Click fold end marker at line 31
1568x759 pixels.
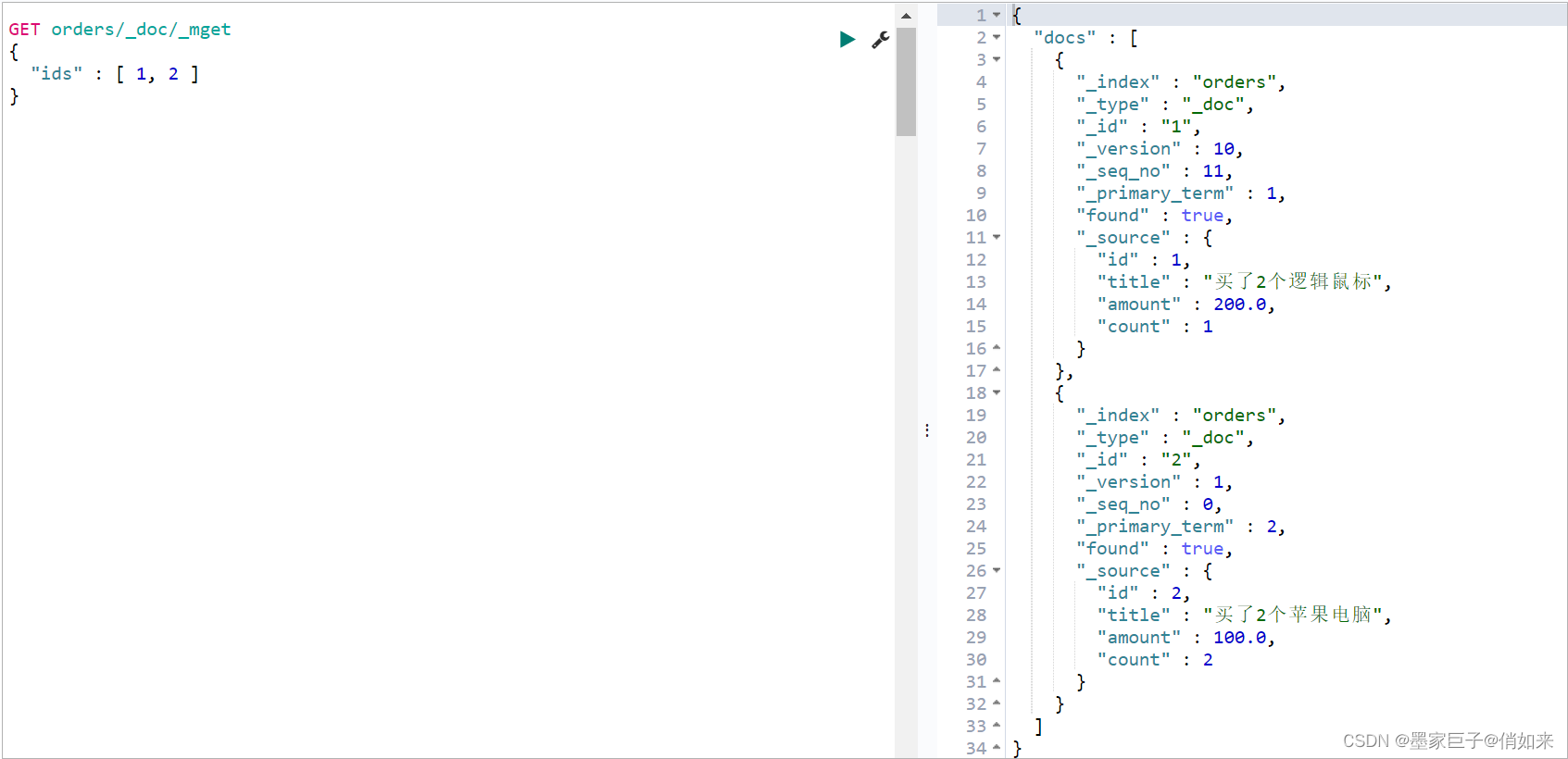997,681
